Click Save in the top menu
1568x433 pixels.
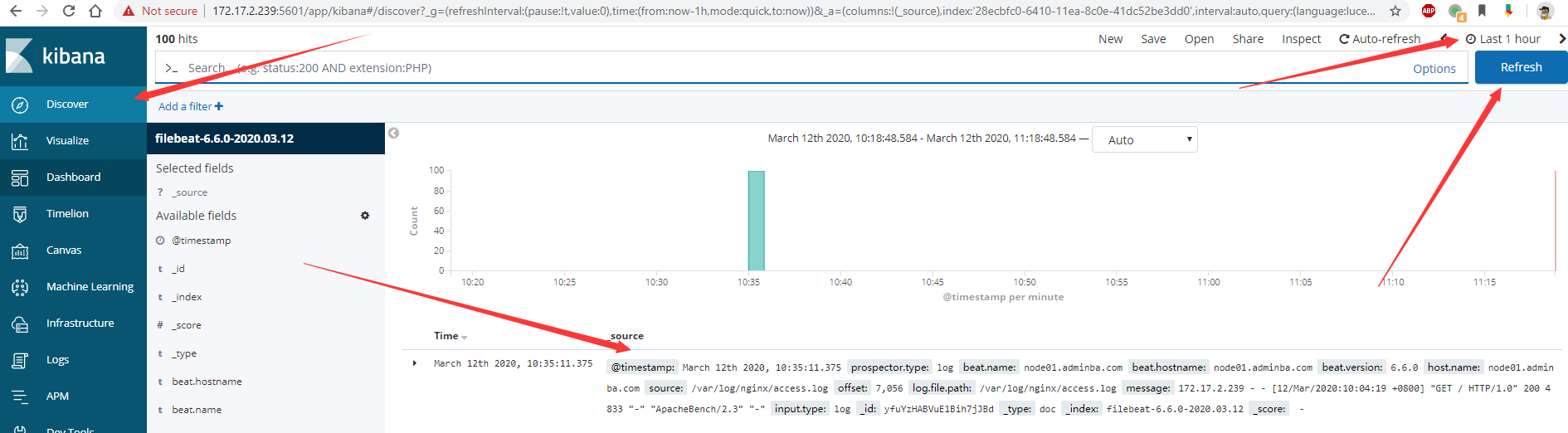point(1153,39)
